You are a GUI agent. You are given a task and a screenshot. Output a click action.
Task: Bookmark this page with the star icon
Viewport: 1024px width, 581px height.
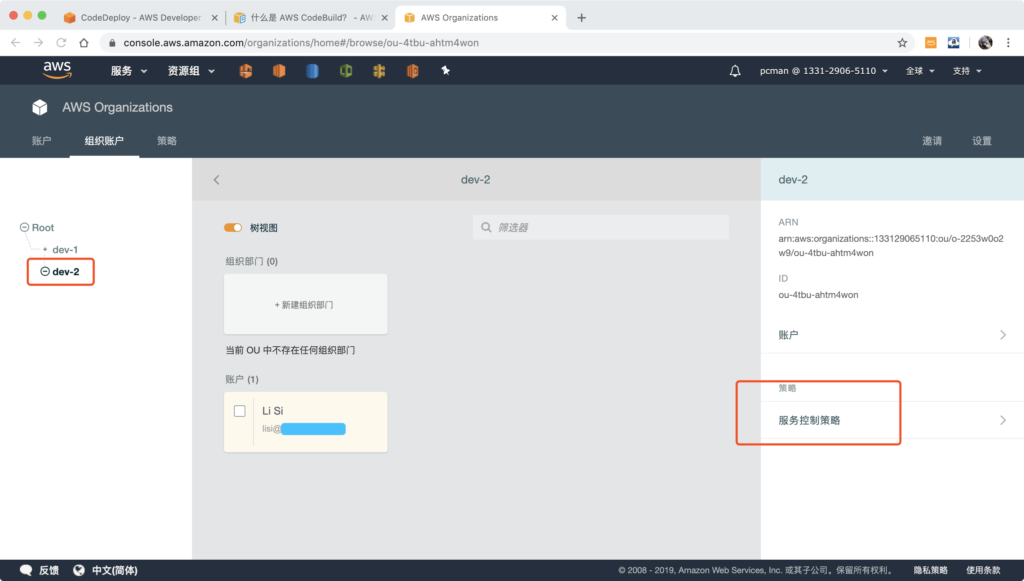tap(902, 43)
